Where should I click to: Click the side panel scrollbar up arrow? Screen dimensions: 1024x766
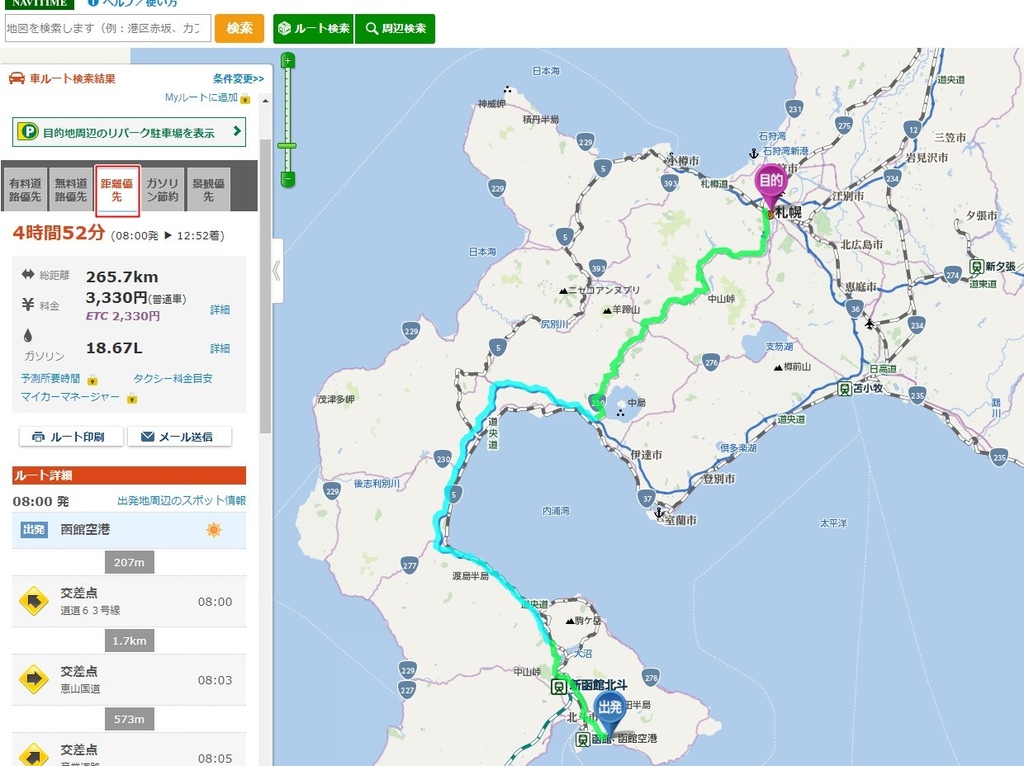coord(265,101)
